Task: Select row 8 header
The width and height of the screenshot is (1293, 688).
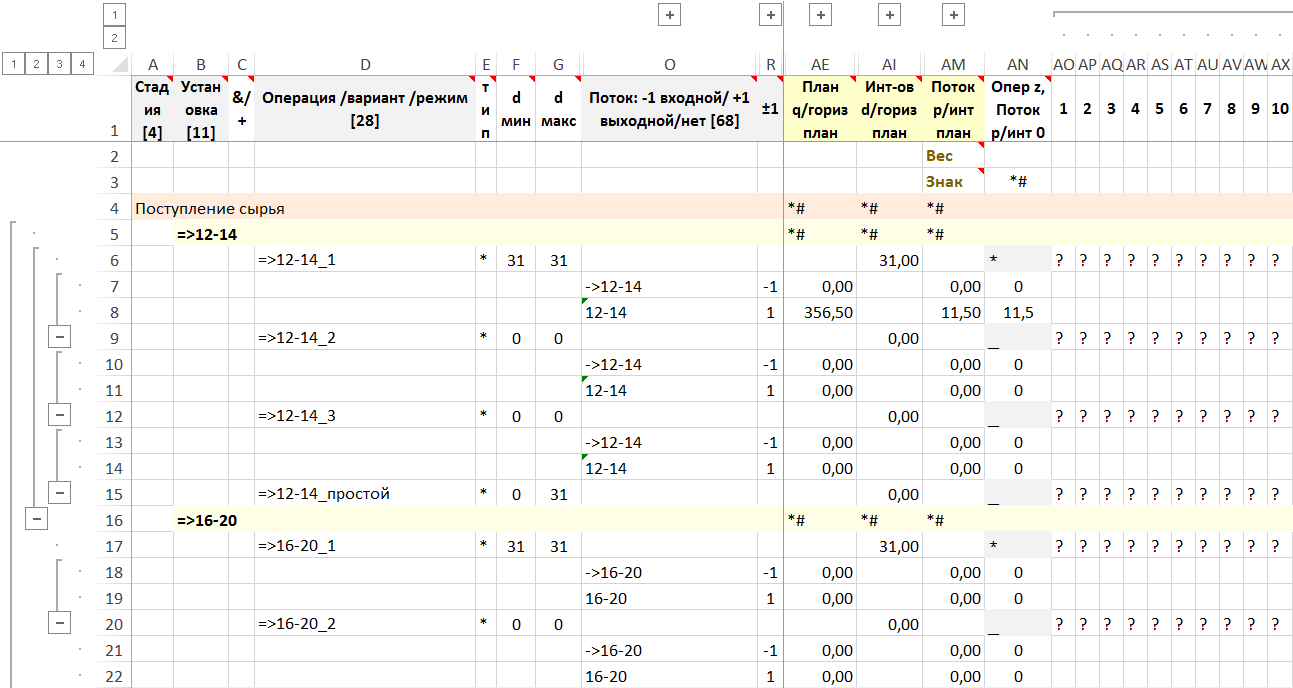Action: click(113, 312)
